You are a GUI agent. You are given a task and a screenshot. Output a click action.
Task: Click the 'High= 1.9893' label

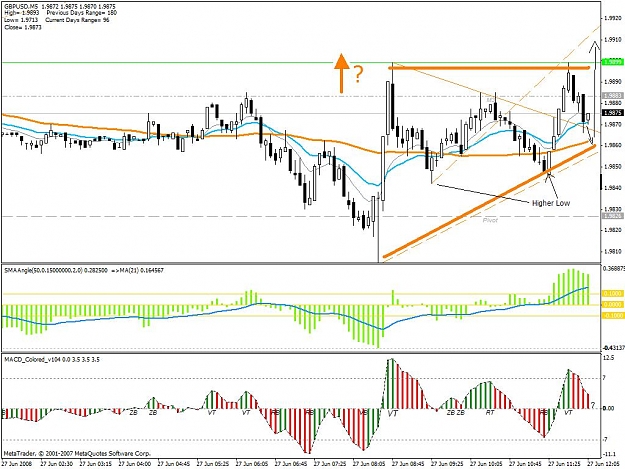22,13
